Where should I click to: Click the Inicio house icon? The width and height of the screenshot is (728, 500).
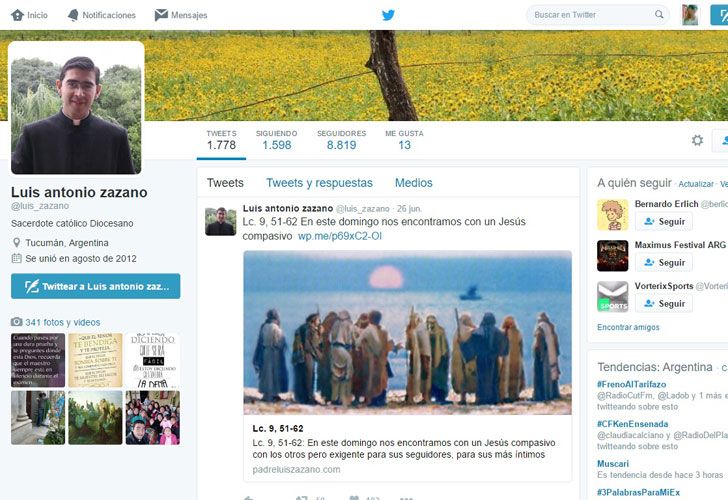tap(17, 15)
